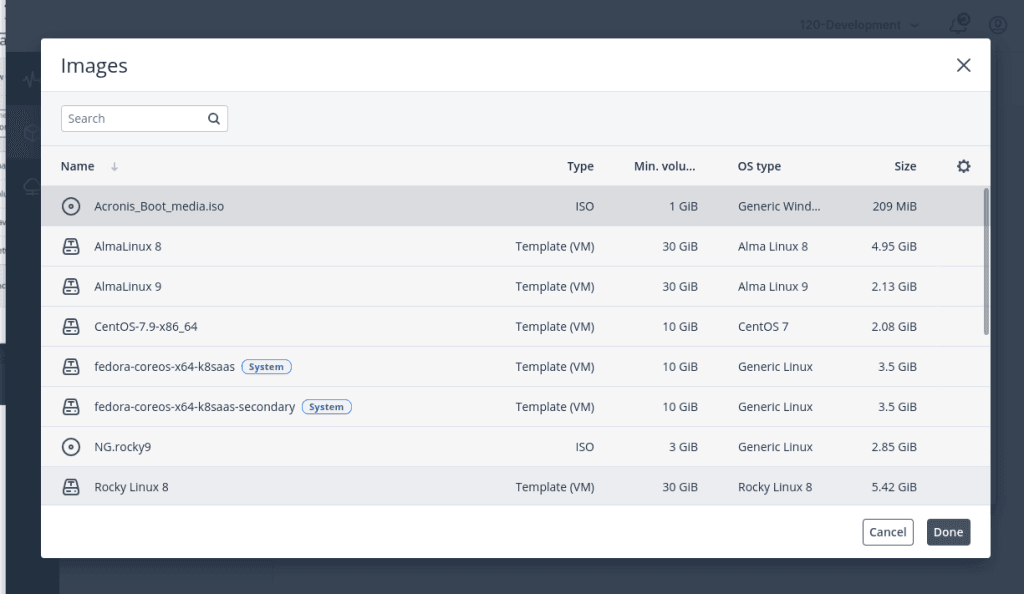Select the NG.rocky9 image name
This screenshot has height=594, width=1024.
122,447
